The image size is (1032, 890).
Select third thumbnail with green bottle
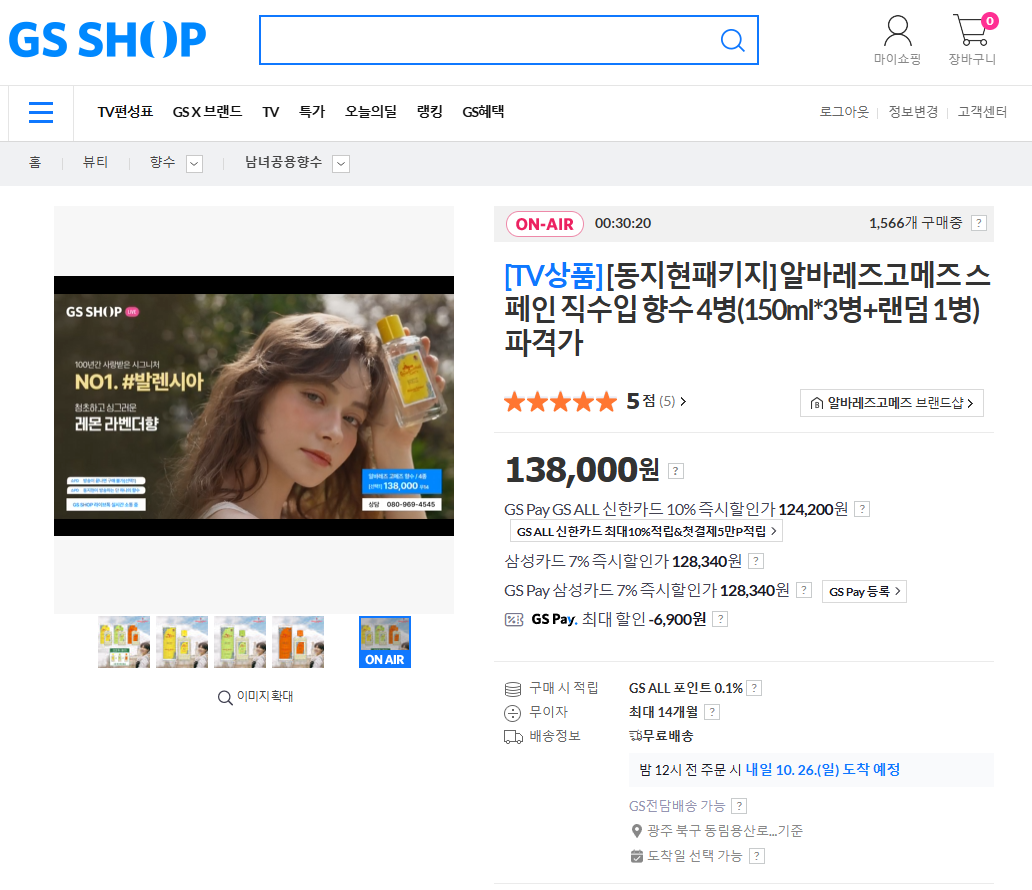tap(240, 642)
